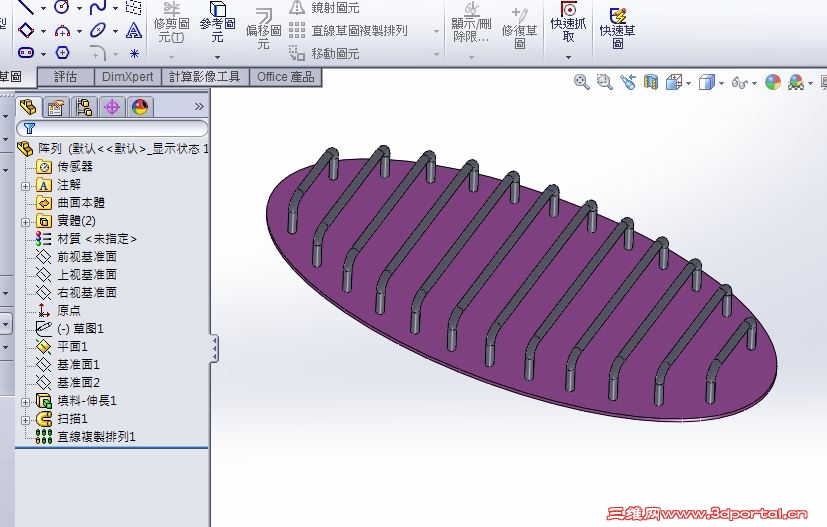
Task: Expand the 填料-伸長1 feature node
Action: point(25,402)
